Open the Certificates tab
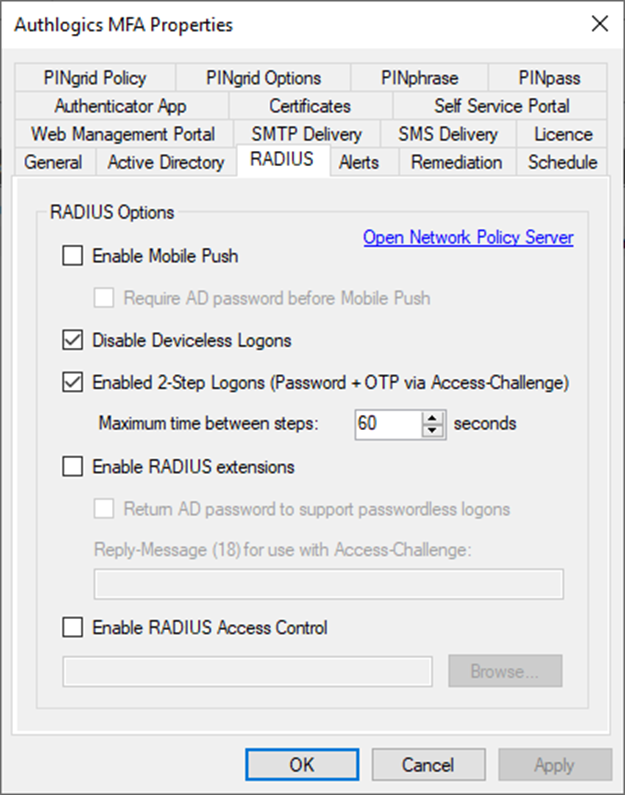The image size is (625, 795). coord(310,106)
